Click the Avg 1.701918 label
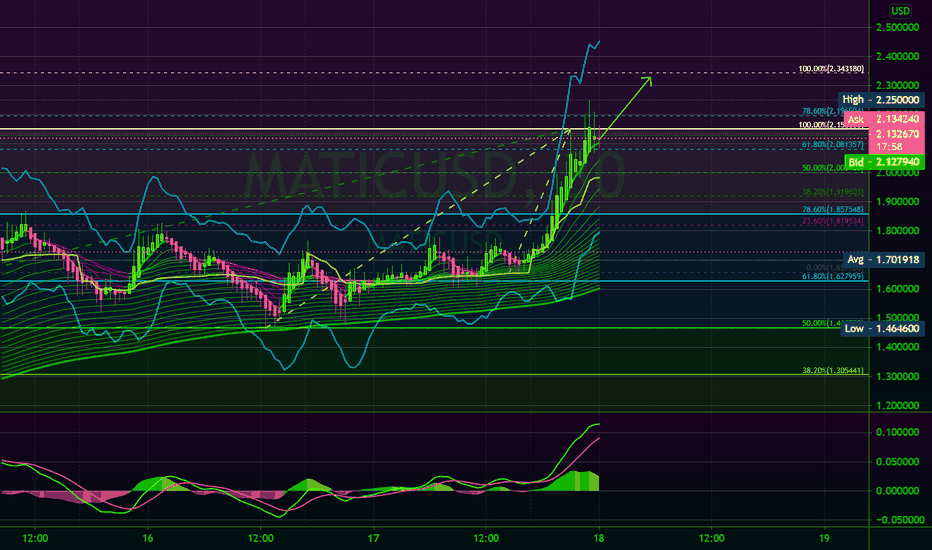Image resolution: width=932 pixels, height=550 pixels. coord(883,260)
